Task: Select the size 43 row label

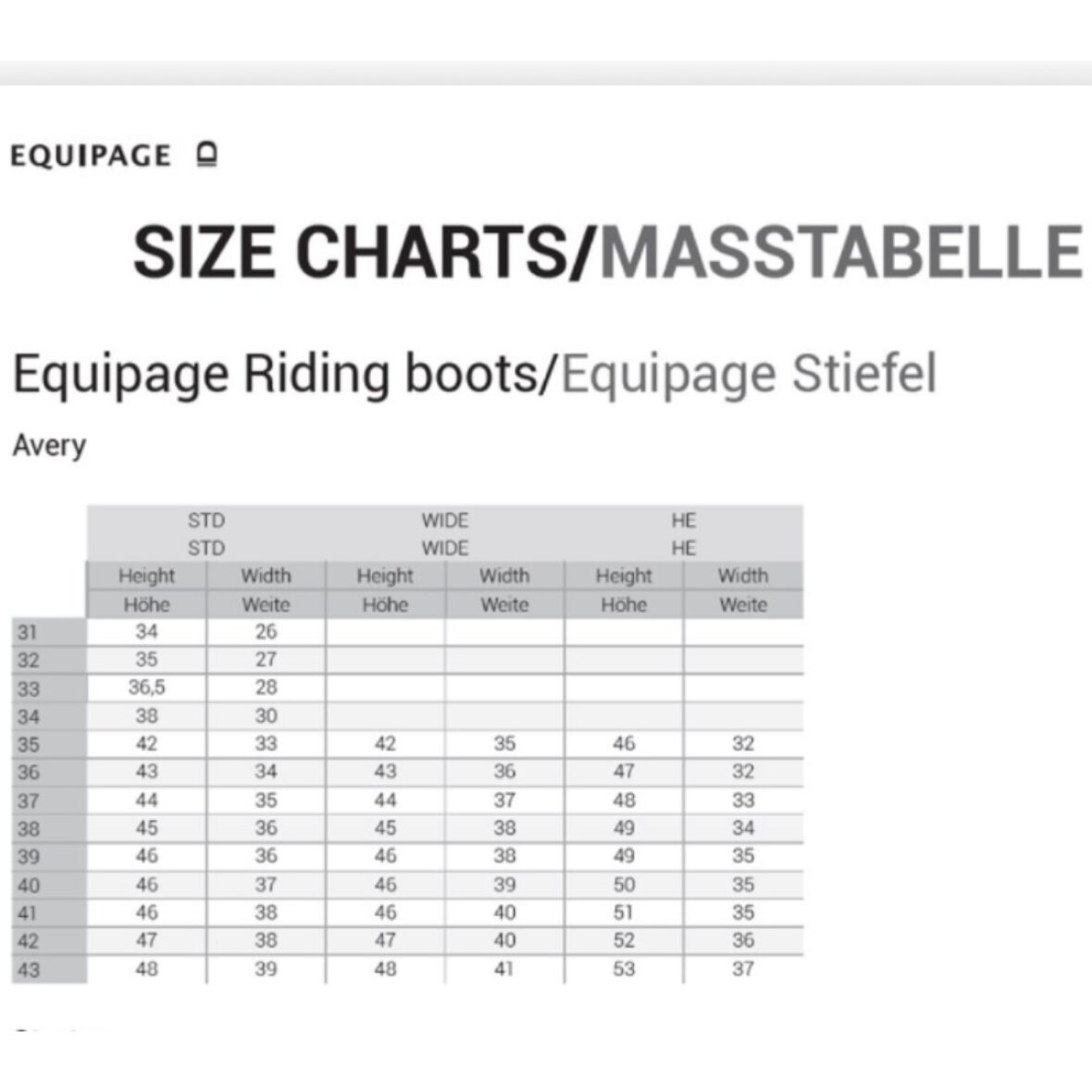Action: (x=29, y=970)
